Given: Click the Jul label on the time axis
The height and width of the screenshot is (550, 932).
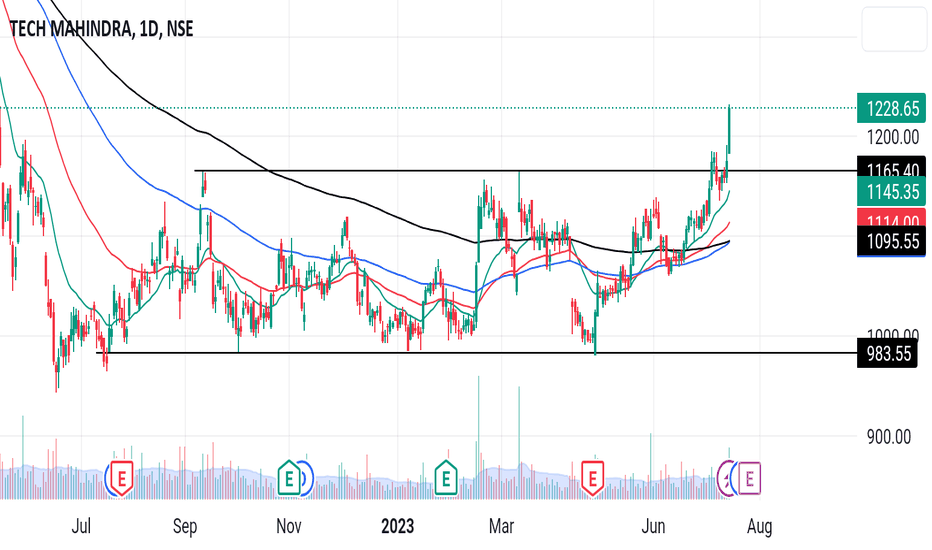Looking at the screenshot, I should 81,526.
